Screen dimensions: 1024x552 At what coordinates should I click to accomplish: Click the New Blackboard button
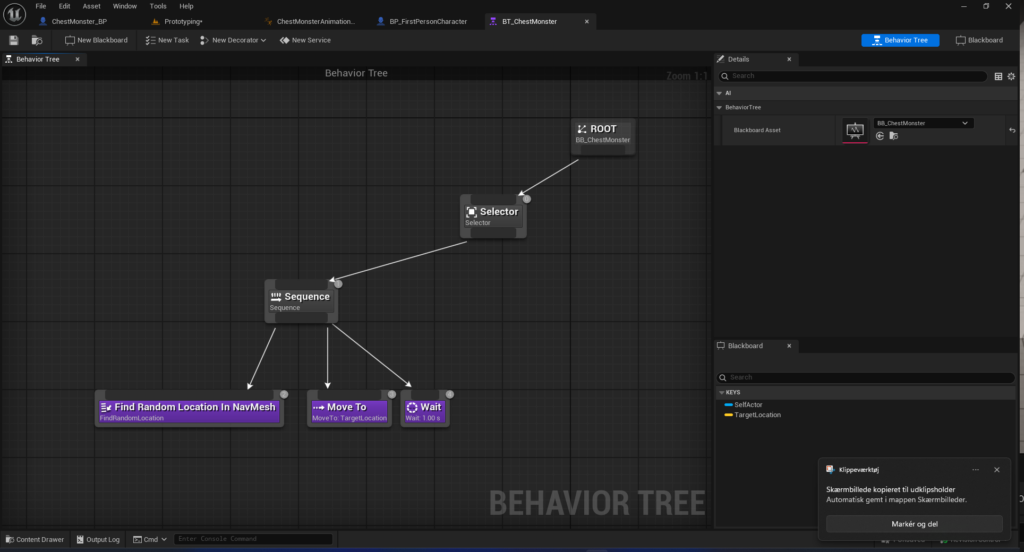[96, 40]
